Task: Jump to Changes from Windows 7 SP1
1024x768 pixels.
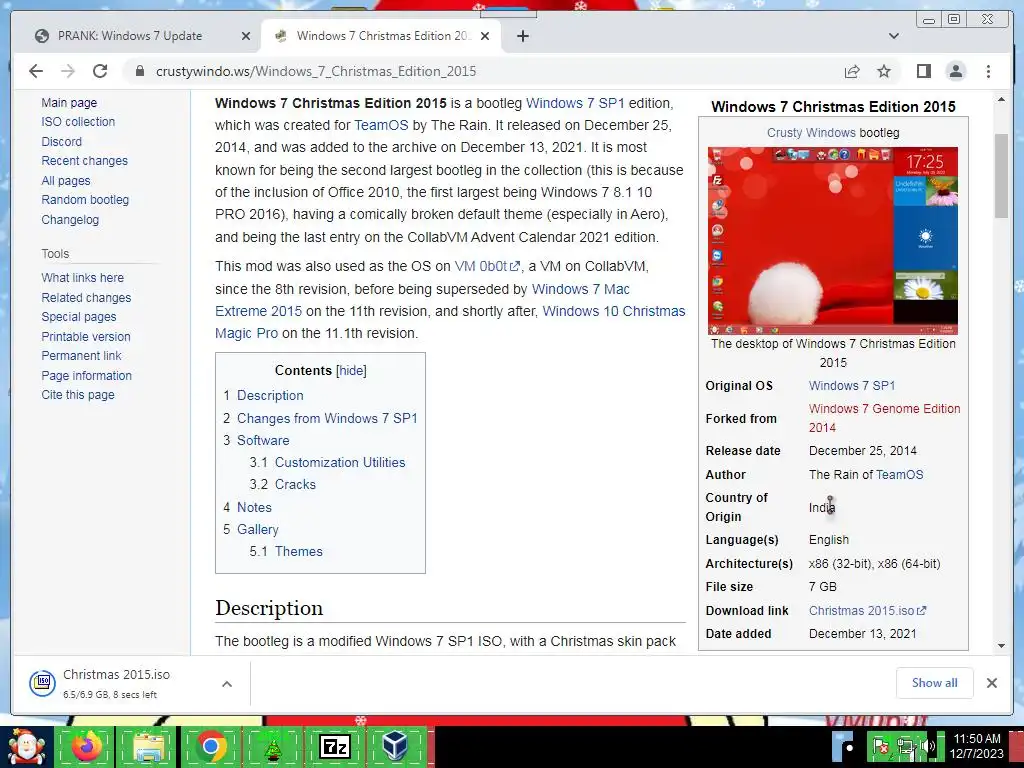Action: [320, 418]
